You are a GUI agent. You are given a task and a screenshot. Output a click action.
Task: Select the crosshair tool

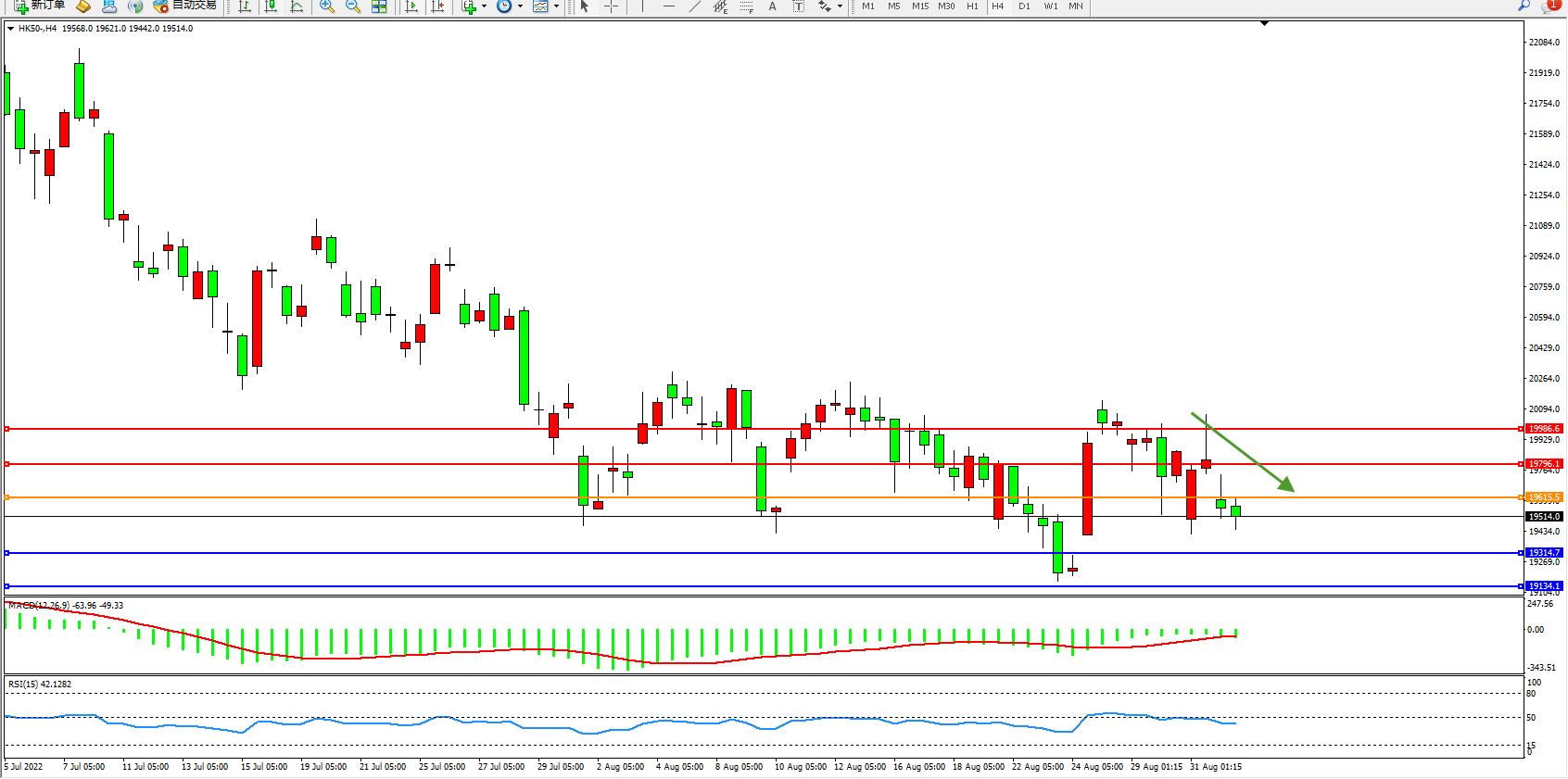pos(611,6)
